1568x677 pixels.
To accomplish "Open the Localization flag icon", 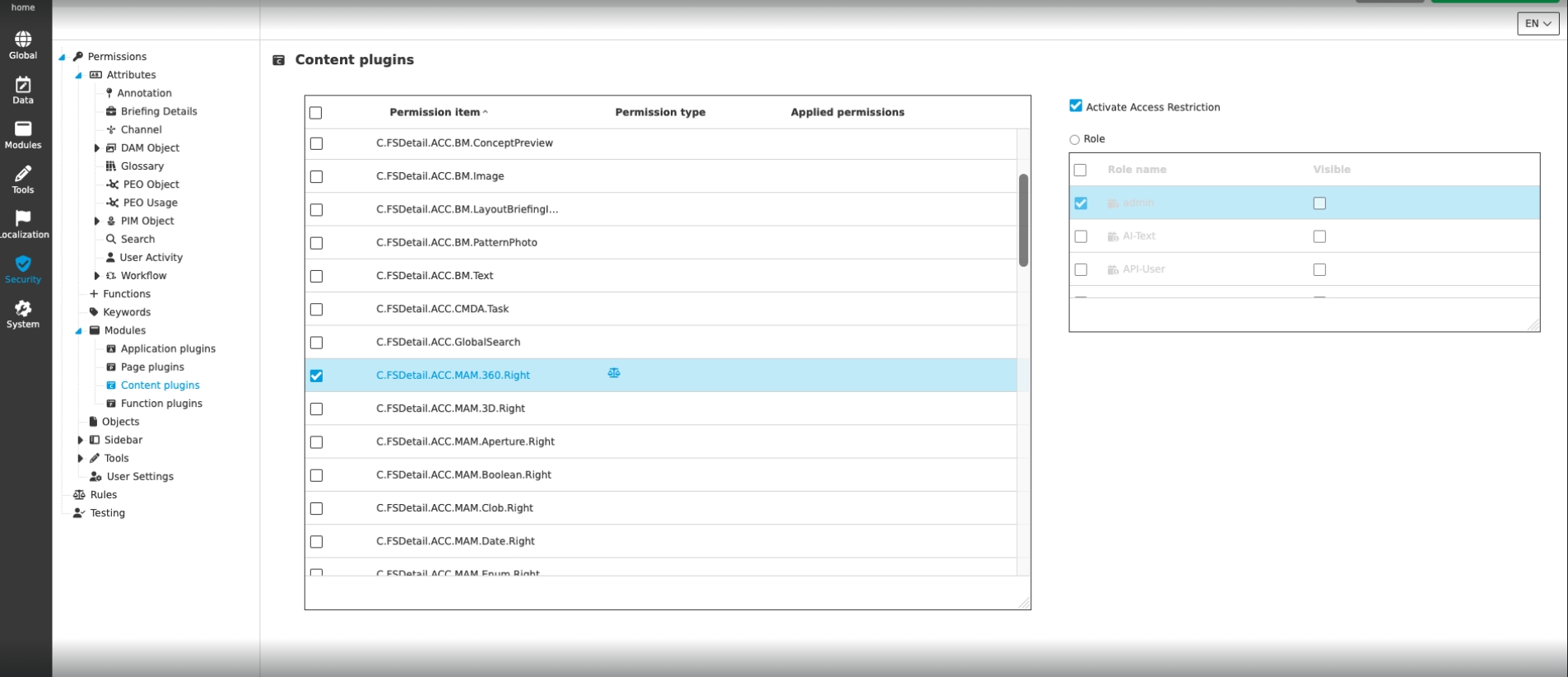I will click(23, 218).
